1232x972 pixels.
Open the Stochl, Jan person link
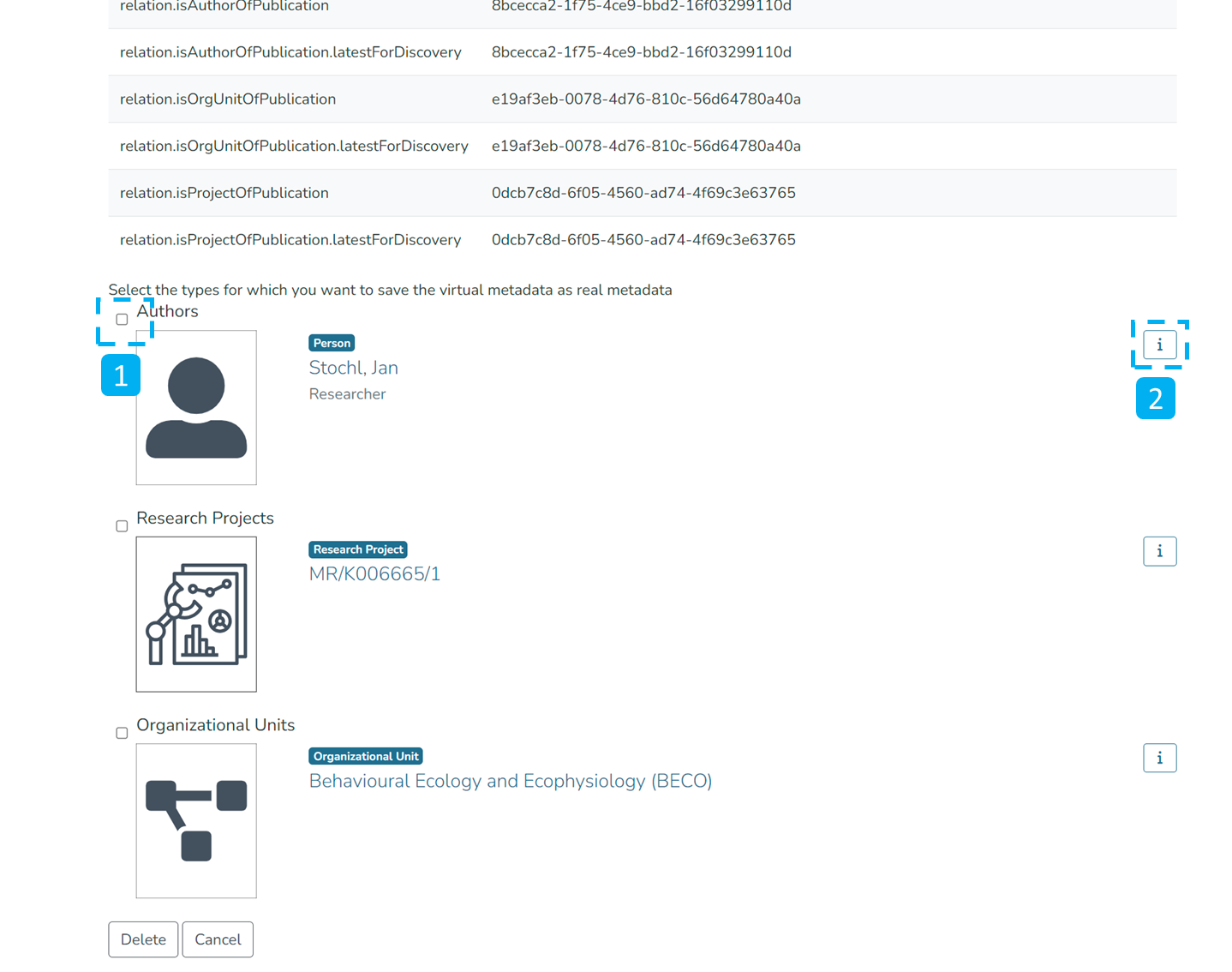tap(353, 368)
